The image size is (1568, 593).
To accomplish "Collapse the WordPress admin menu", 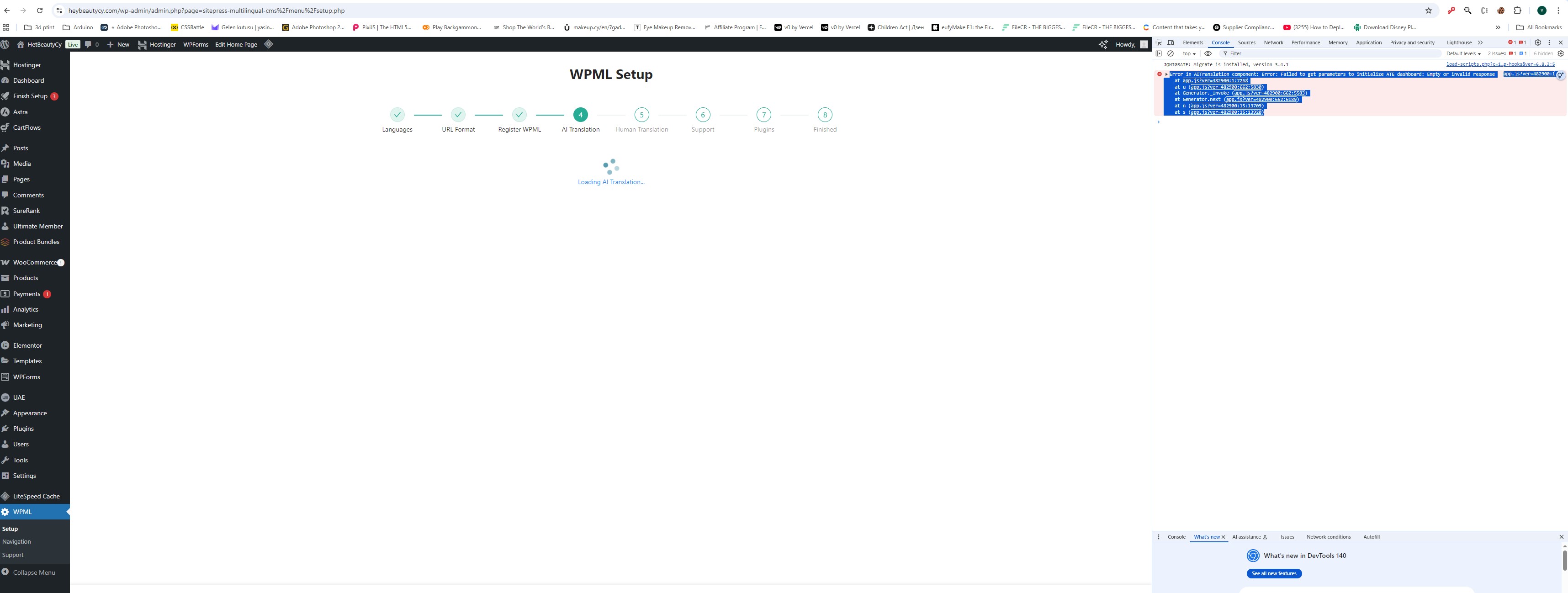I will click(x=33, y=572).
